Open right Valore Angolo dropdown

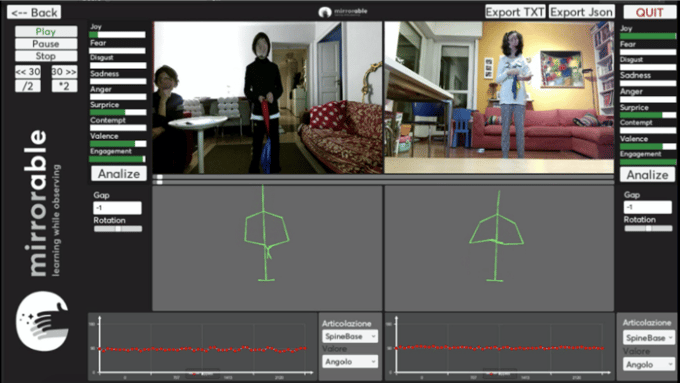tap(649, 364)
